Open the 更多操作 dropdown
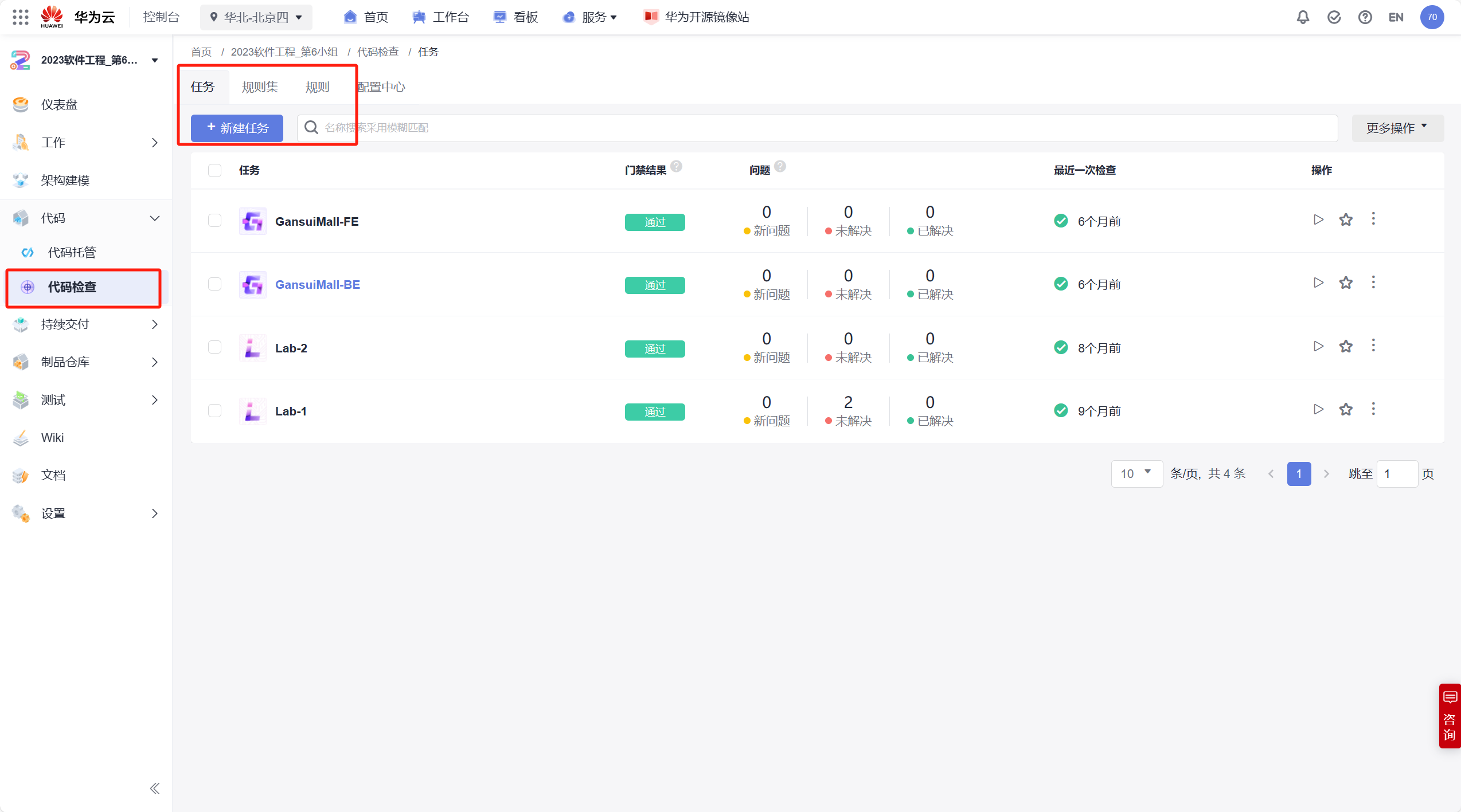 tap(1397, 128)
